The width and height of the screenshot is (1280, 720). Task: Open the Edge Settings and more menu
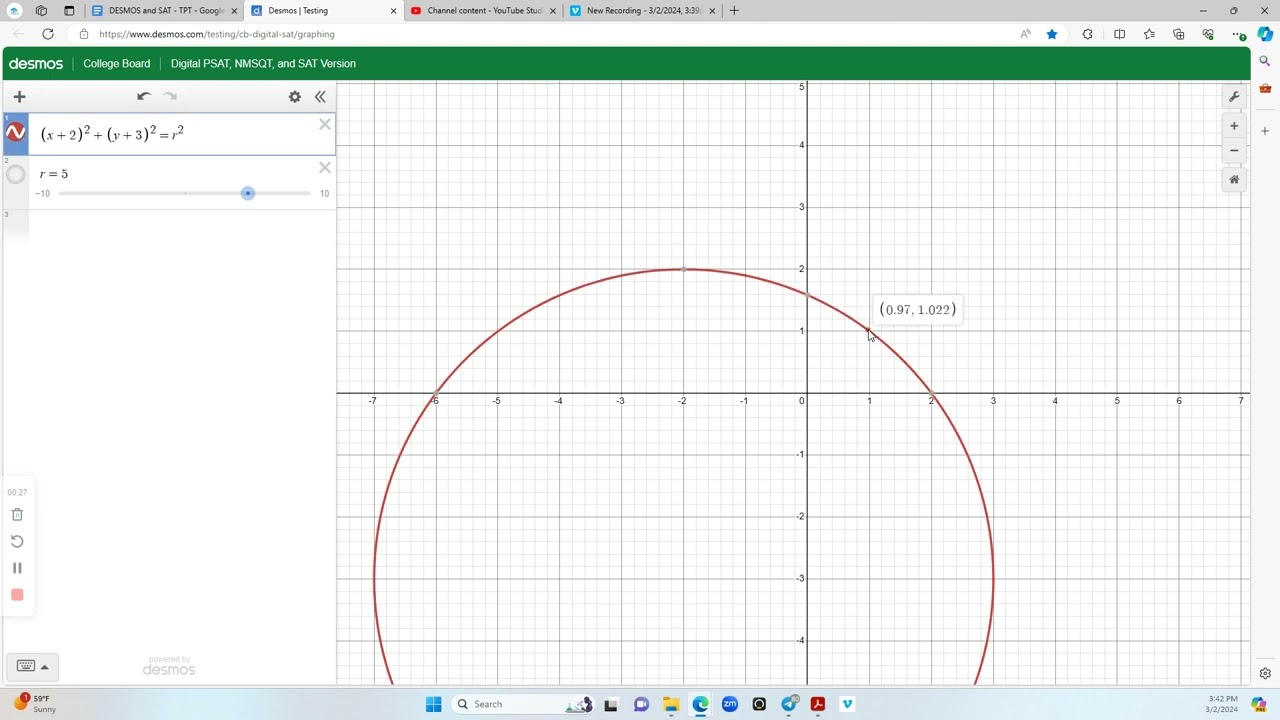[1238, 34]
